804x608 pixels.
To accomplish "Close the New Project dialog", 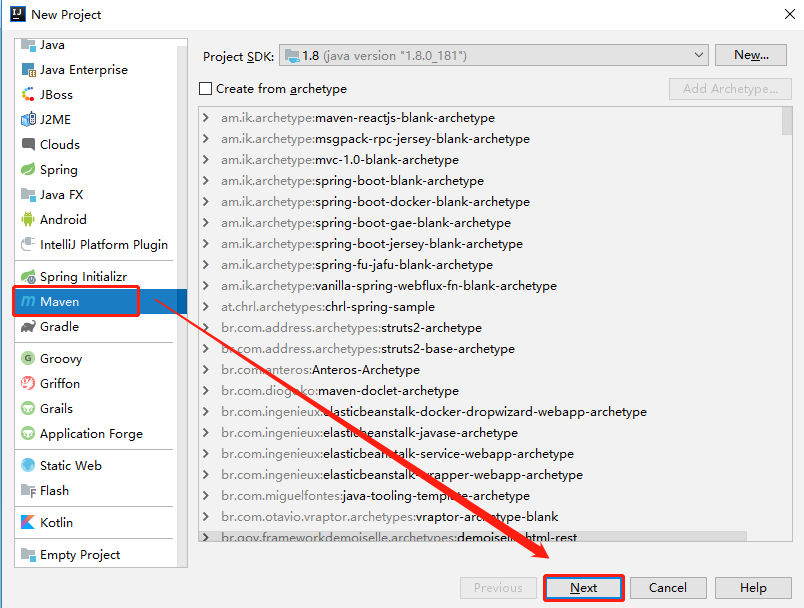I will click(x=790, y=14).
